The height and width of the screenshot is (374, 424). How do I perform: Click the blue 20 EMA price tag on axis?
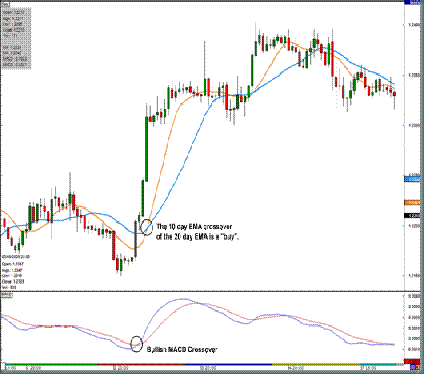pos(412,179)
